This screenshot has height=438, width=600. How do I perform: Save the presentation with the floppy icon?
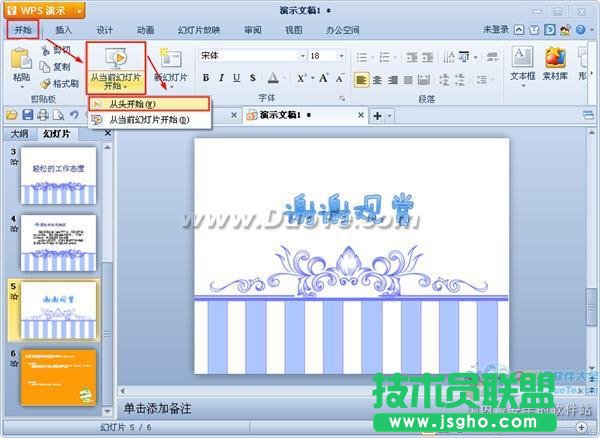pyautogui.click(x=28, y=114)
